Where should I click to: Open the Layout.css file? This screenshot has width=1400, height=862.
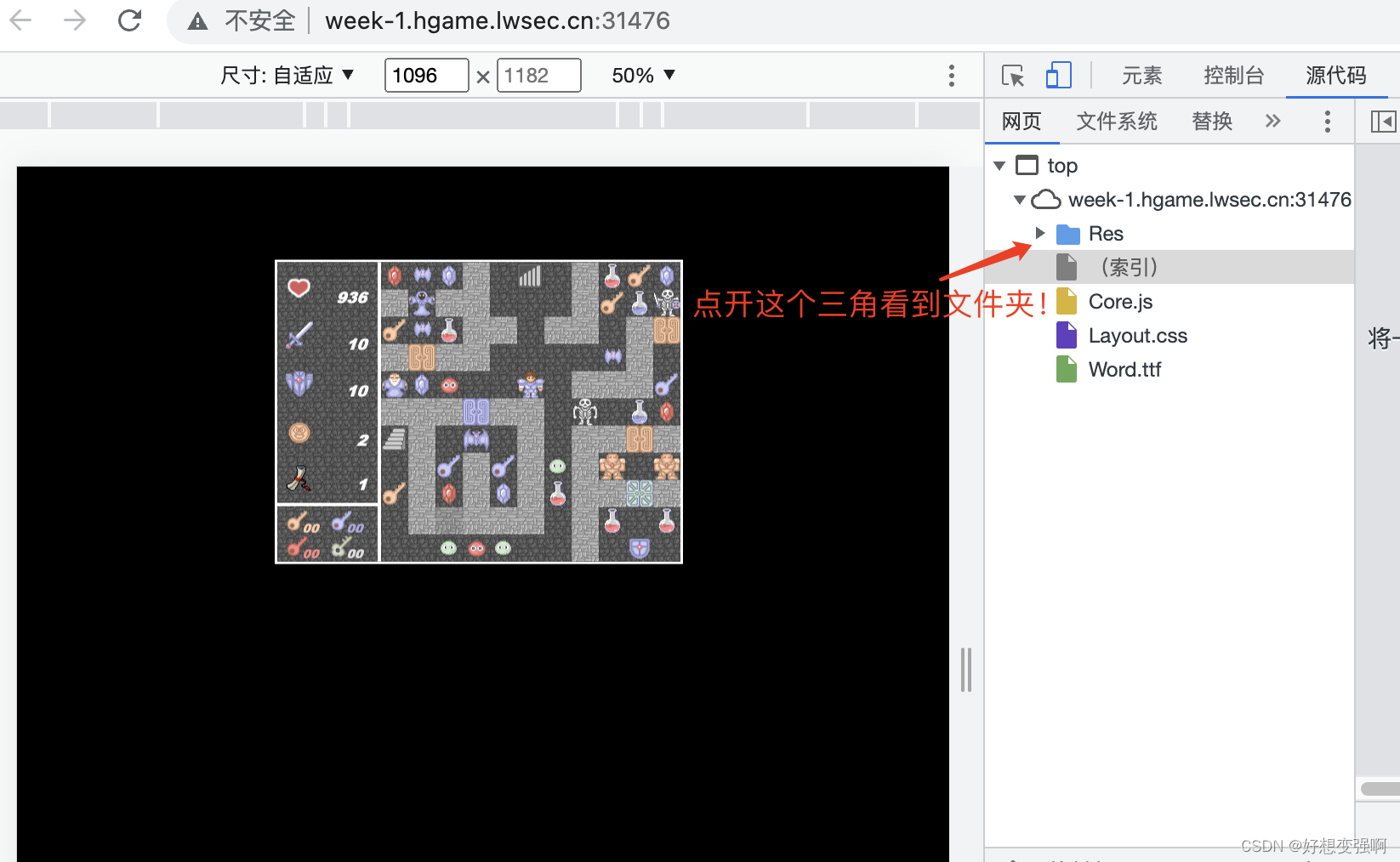1137,336
